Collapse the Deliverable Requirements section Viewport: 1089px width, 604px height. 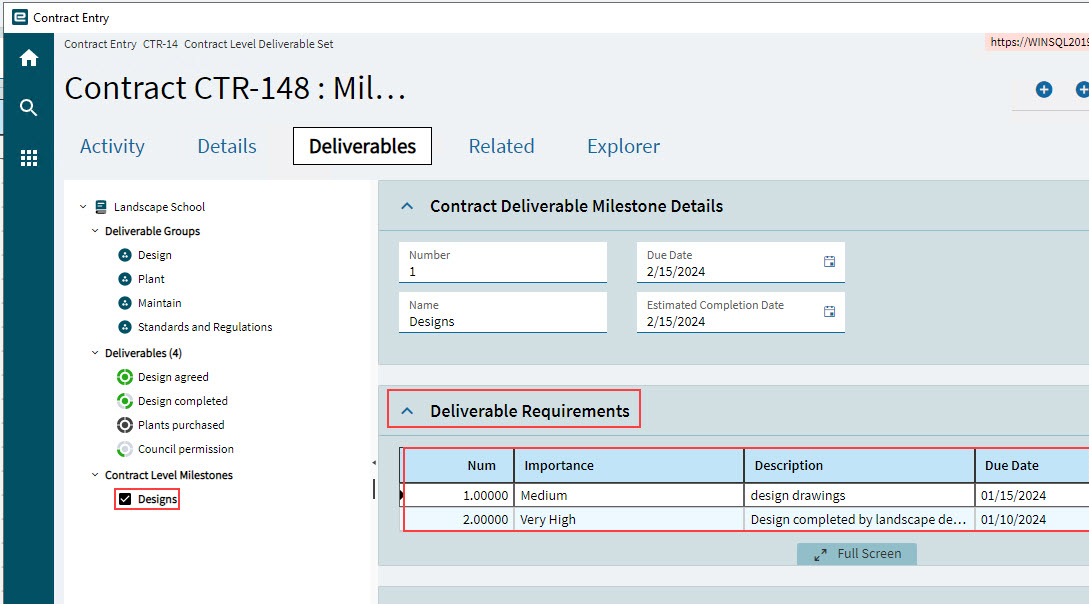(407, 411)
